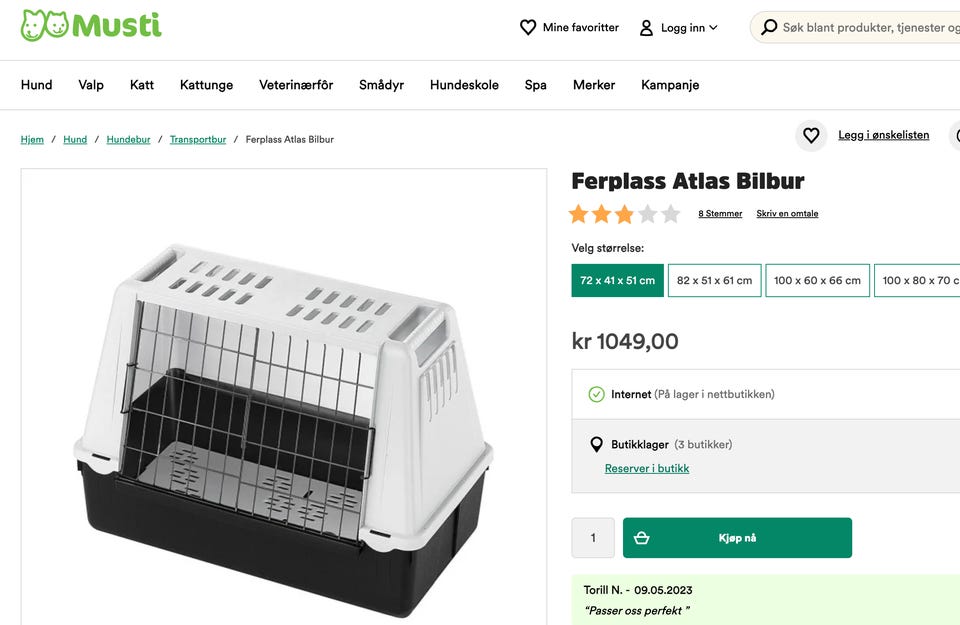
Task: Click Transportbur breadcrumb link
Action: click(x=198, y=140)
